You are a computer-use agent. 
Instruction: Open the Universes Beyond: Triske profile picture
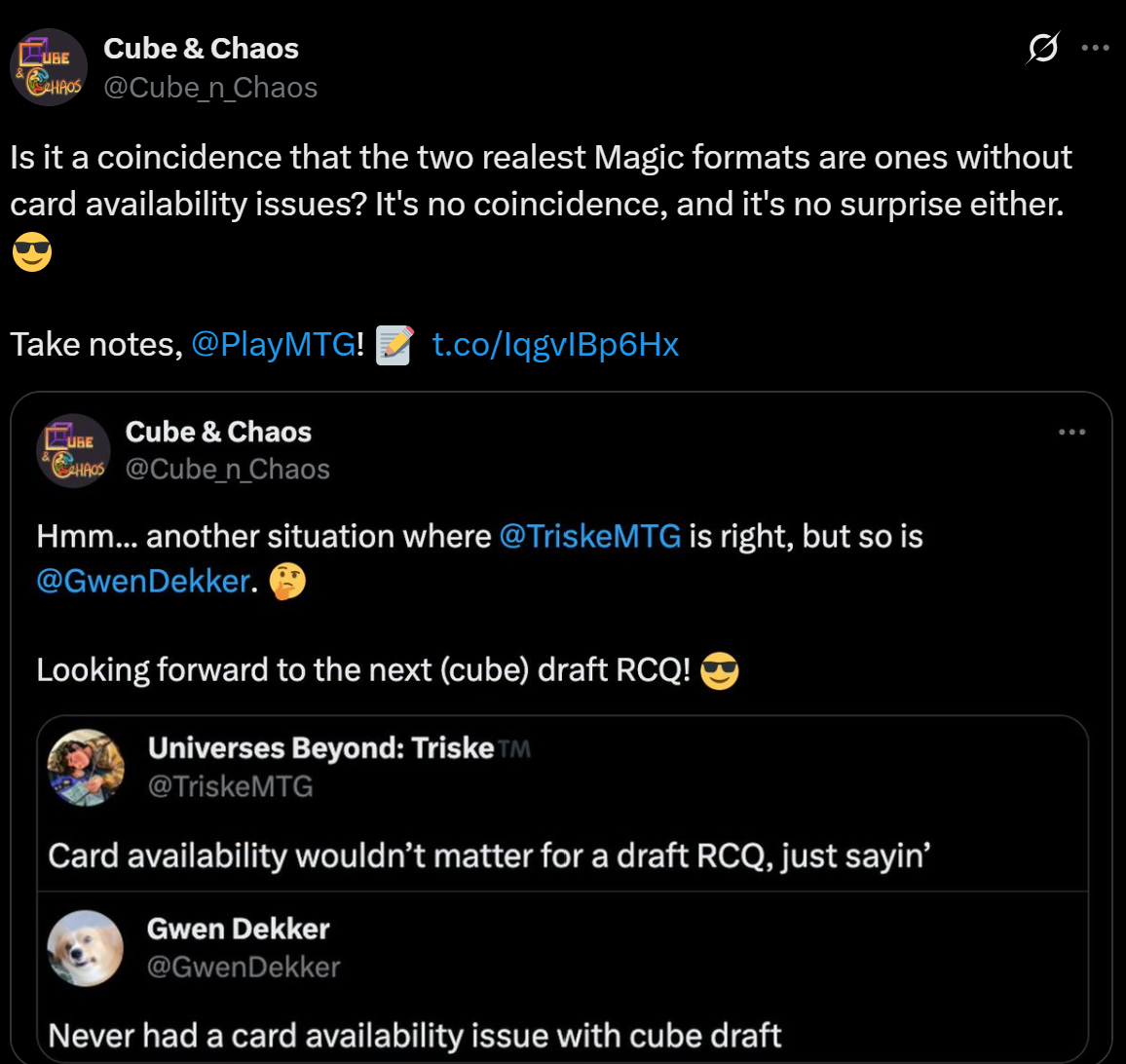87,768
